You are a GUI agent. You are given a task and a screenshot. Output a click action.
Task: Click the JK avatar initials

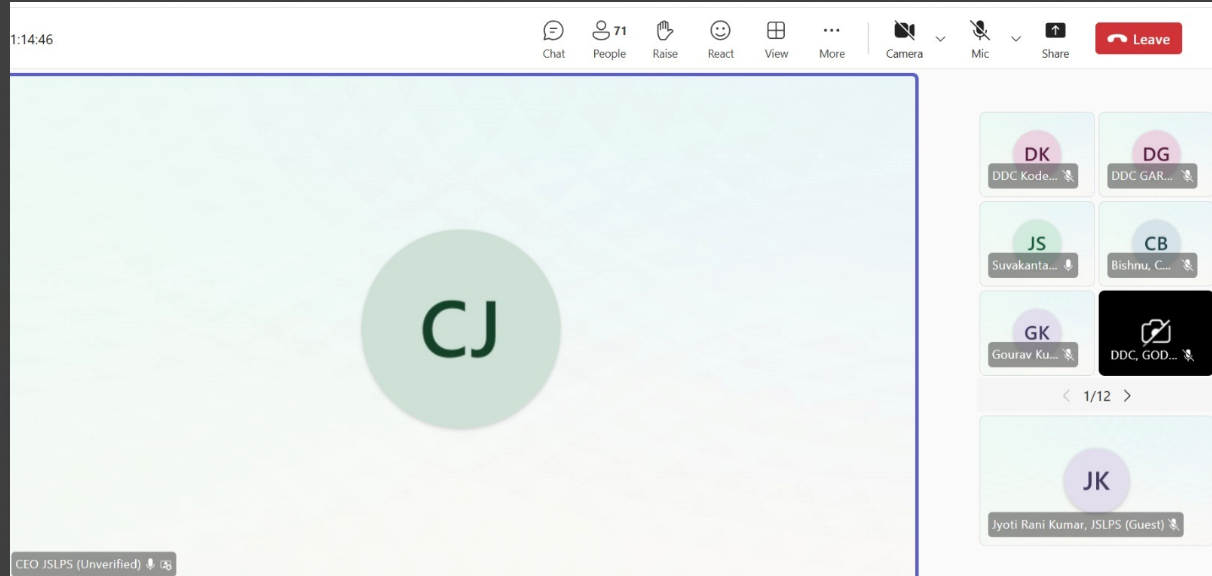point(1096,481)
